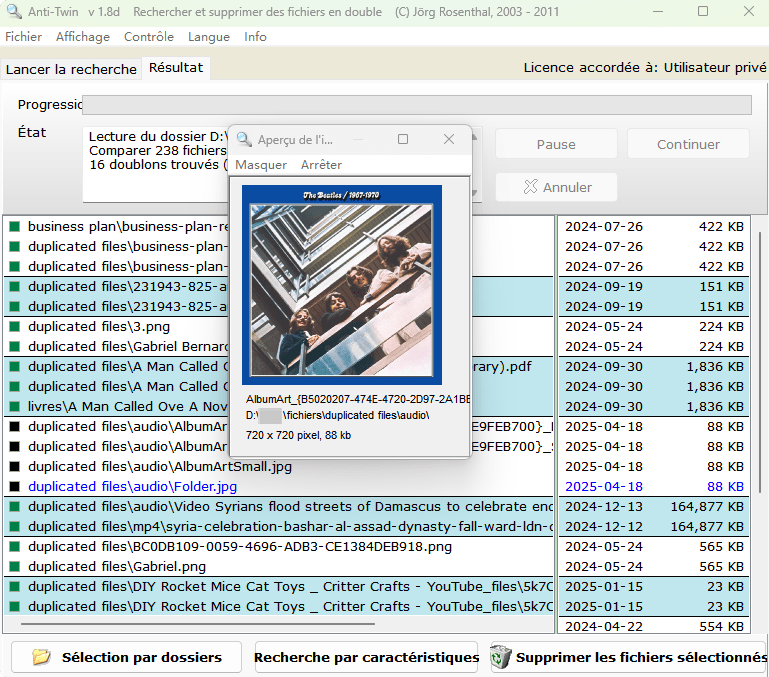Viewport: 769px width, 677px height.
Task: Click the magnifier icon in the Anti-Twin title bar
Action: 13,12
